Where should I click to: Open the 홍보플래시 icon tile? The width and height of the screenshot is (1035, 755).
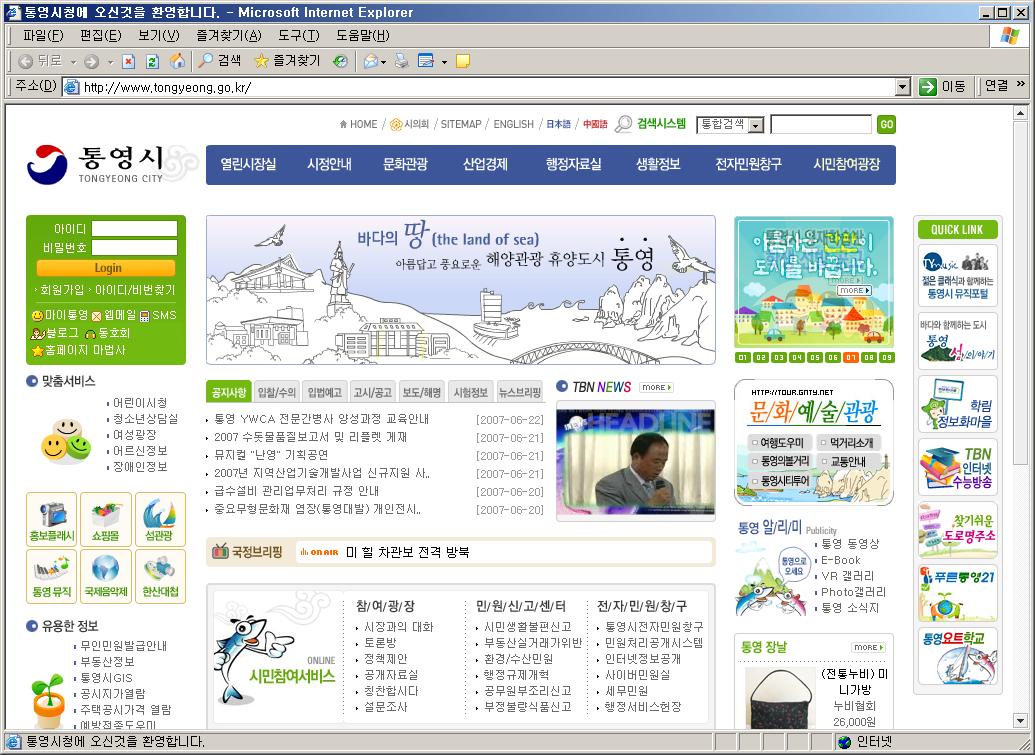click(51, 519)
